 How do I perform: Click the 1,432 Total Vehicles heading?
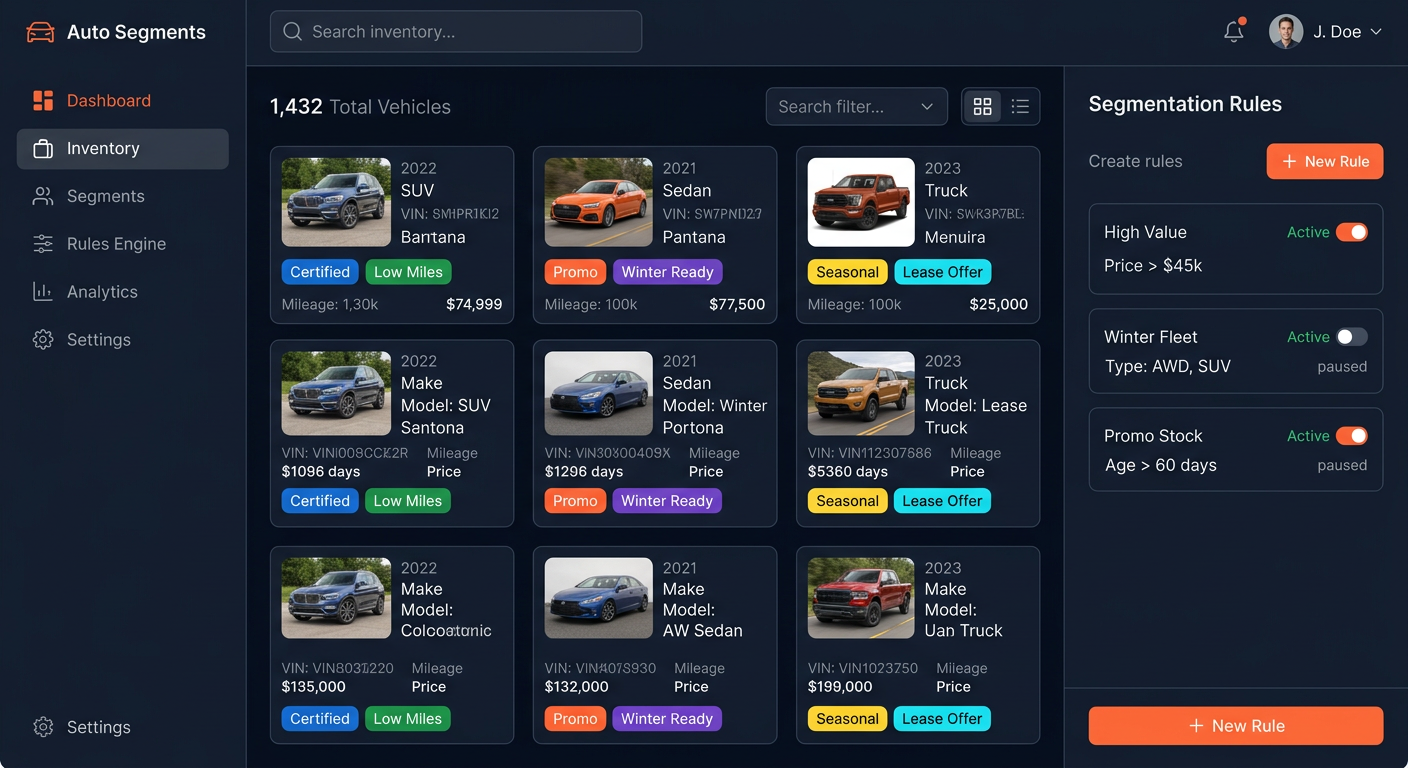pyautogui.click(x=360, y=107)
